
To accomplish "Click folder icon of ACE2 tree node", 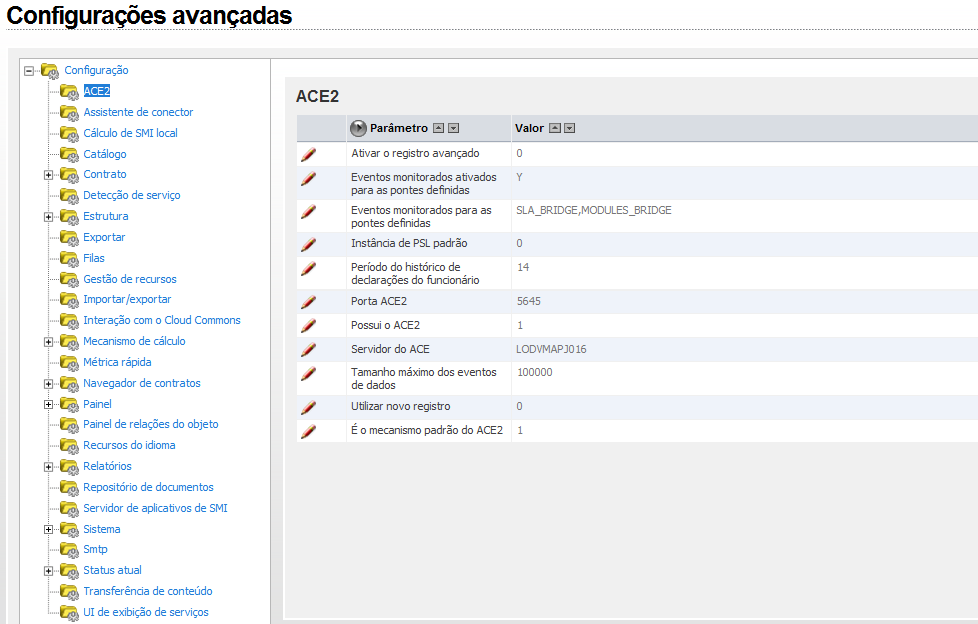I will coord(69,92).
